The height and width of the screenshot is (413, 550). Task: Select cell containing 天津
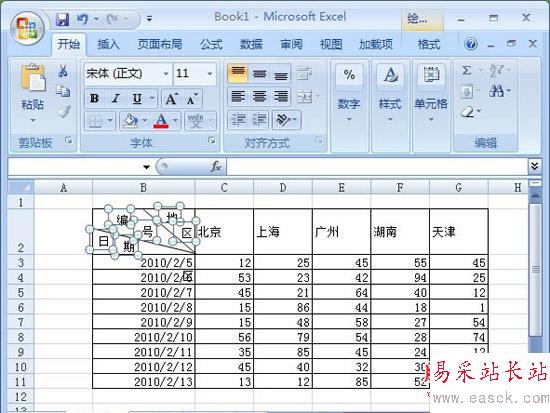click(459, 232)
